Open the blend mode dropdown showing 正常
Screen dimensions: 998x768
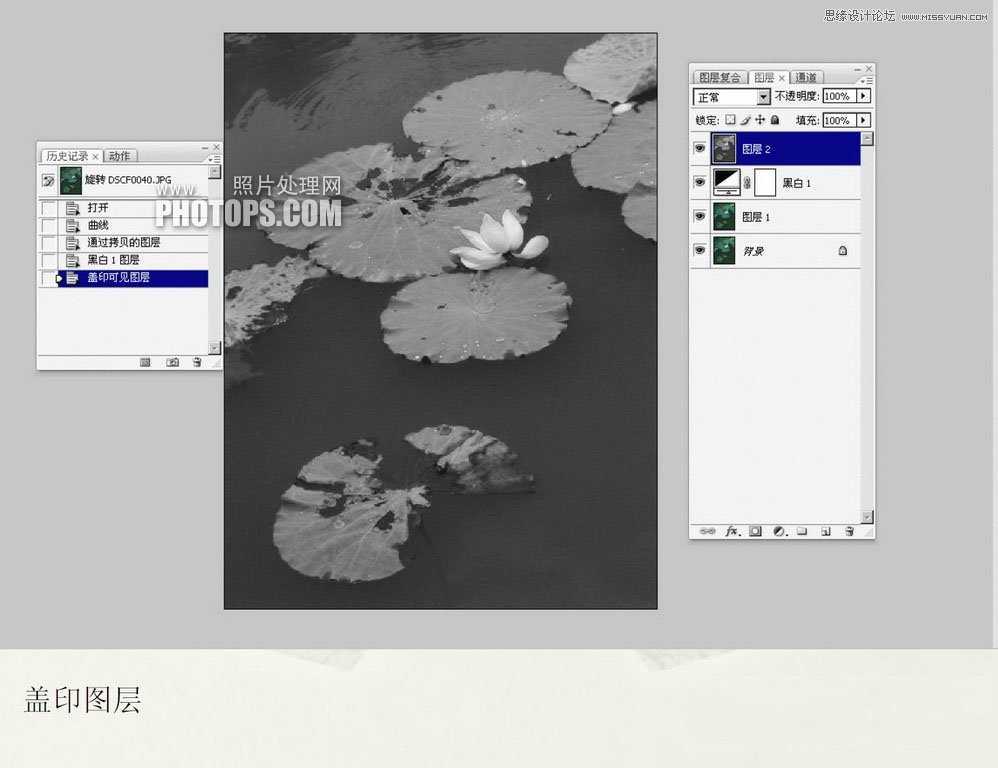763,96
